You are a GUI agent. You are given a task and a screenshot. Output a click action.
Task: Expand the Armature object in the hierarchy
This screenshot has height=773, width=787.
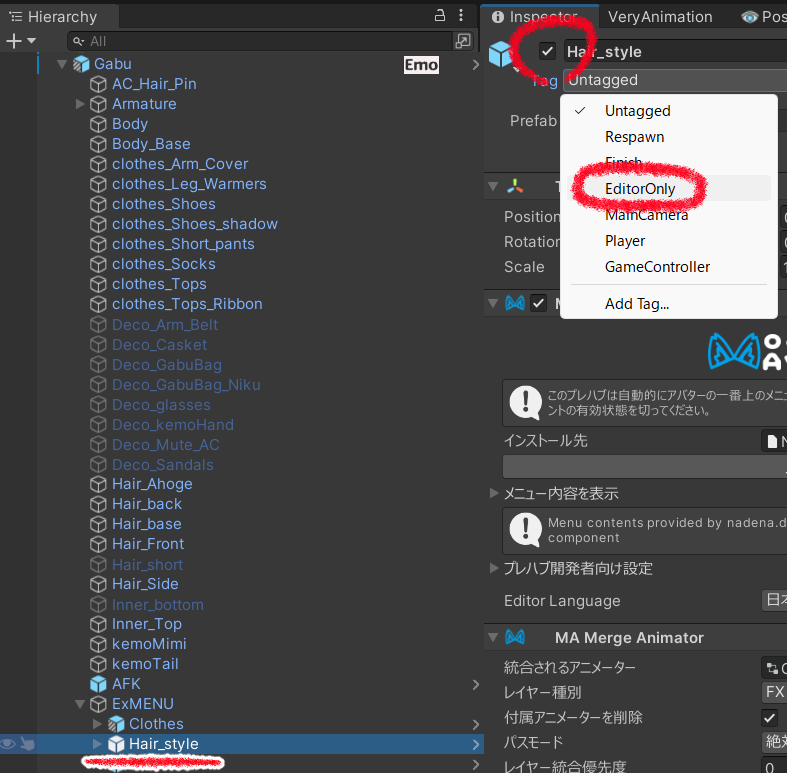81,104
